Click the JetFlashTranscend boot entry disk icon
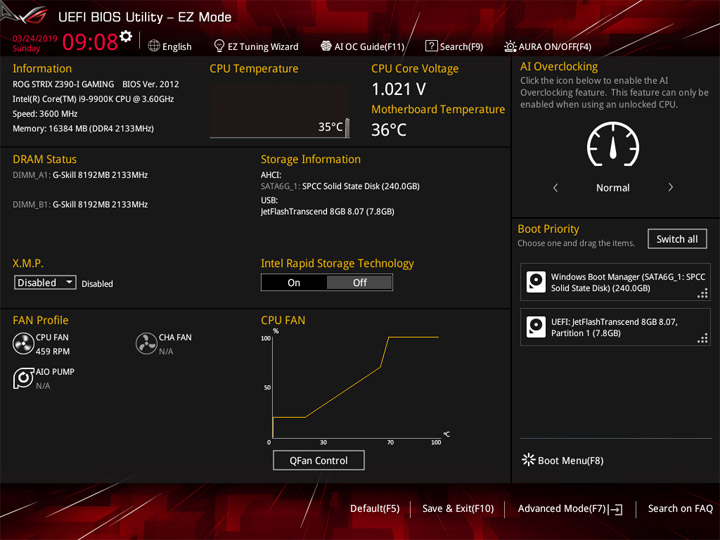The height and width of the screenshot is (540, 720). coord(536,327)
